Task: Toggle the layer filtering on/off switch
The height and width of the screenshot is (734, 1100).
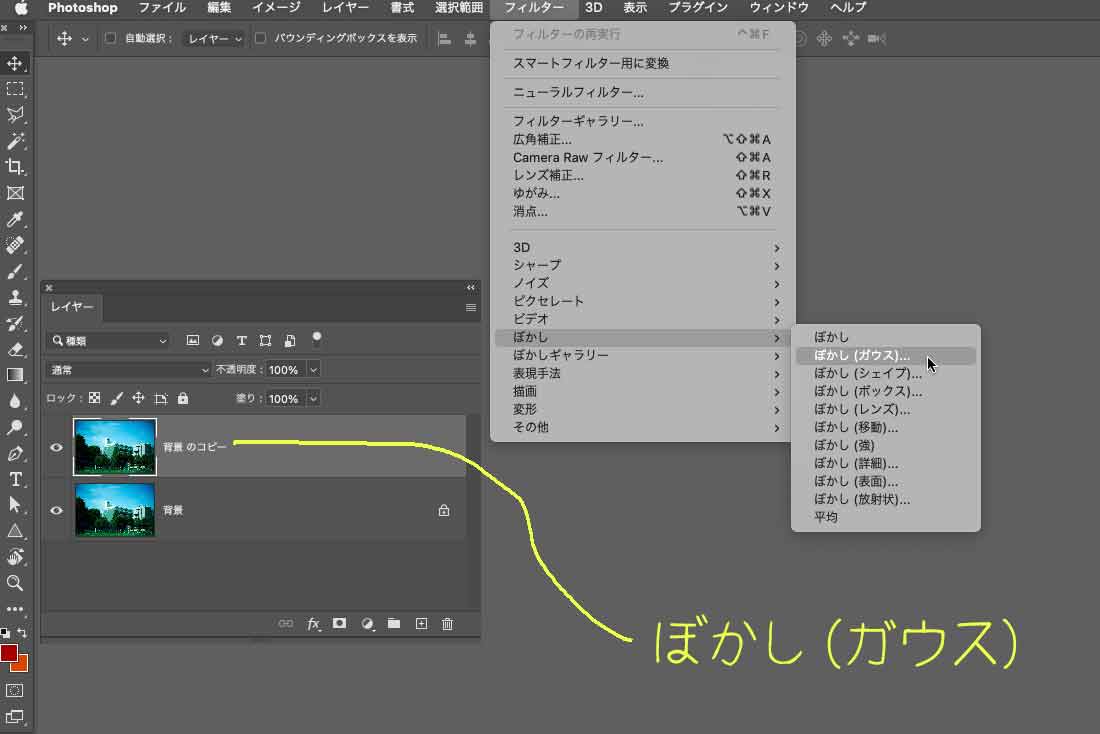Action: click(x=316, y=340)
